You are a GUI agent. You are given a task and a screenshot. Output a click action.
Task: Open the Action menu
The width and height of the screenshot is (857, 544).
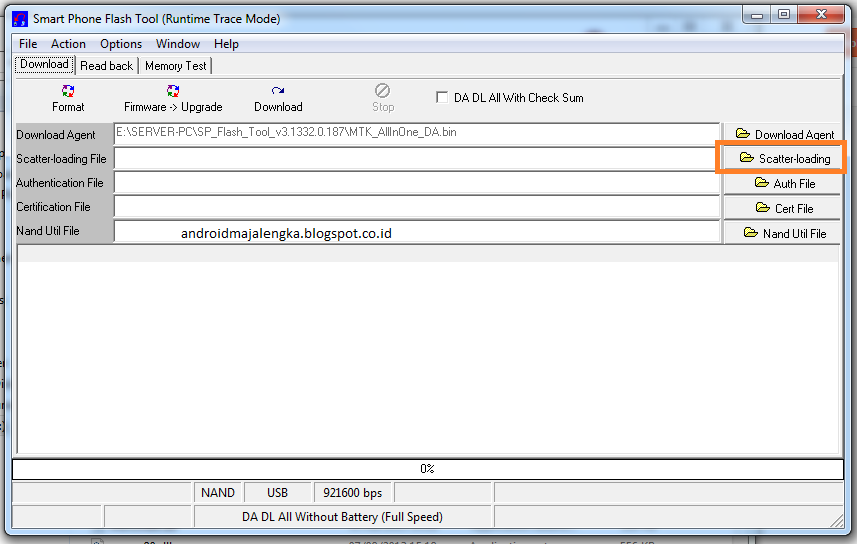point(68,44)
